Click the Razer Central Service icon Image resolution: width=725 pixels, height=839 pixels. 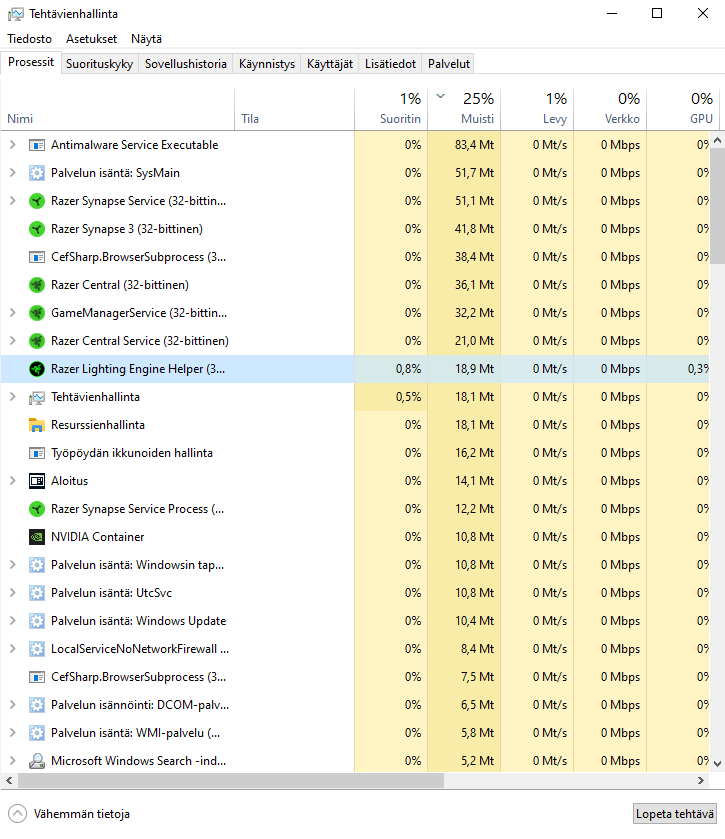coord(36,341)
